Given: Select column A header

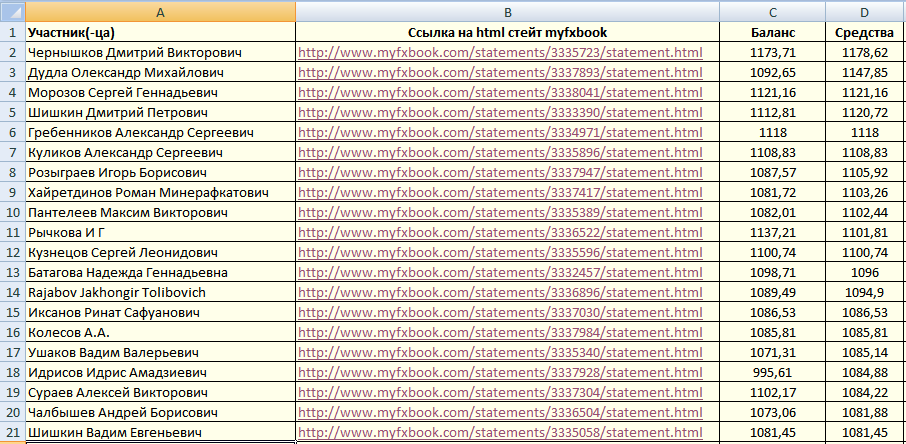Looking at the screenshot, I should (x=161, y=12).
